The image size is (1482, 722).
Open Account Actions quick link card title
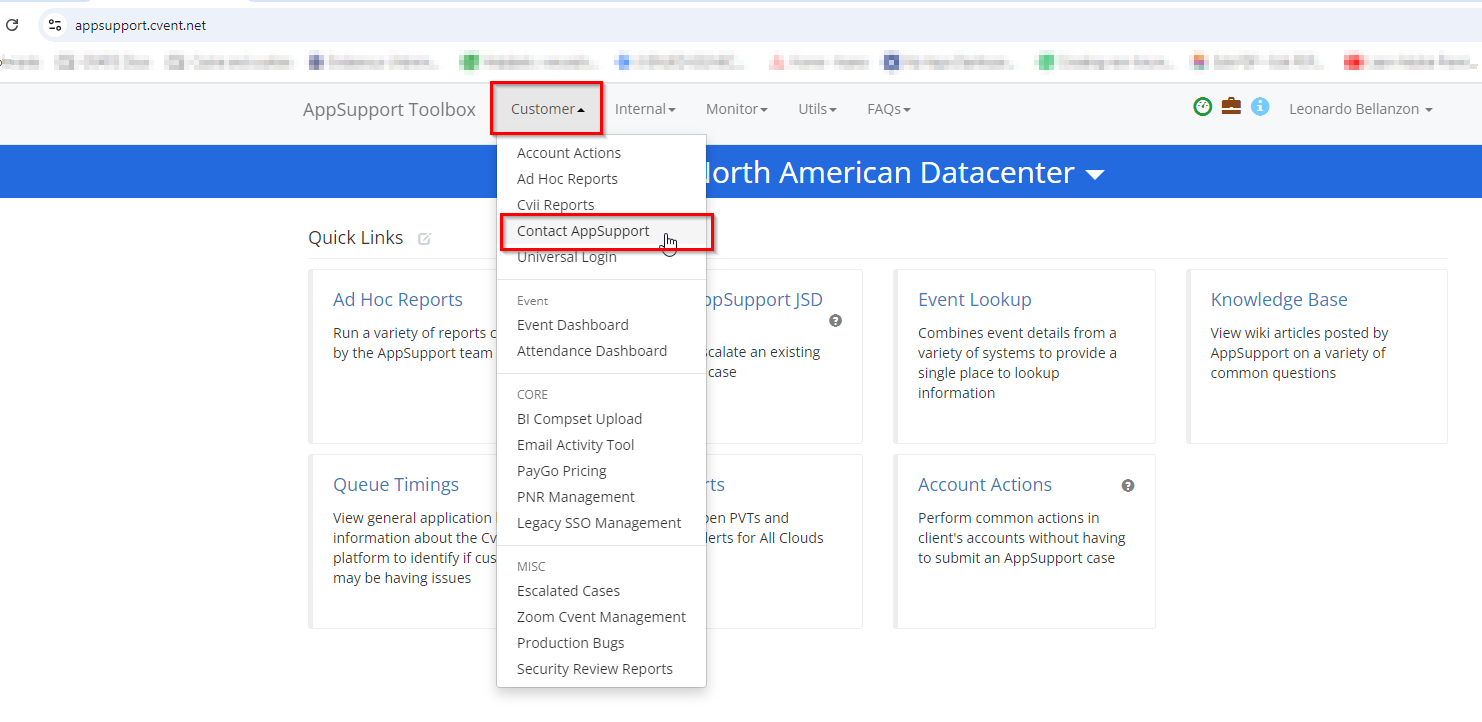(985, 485)
